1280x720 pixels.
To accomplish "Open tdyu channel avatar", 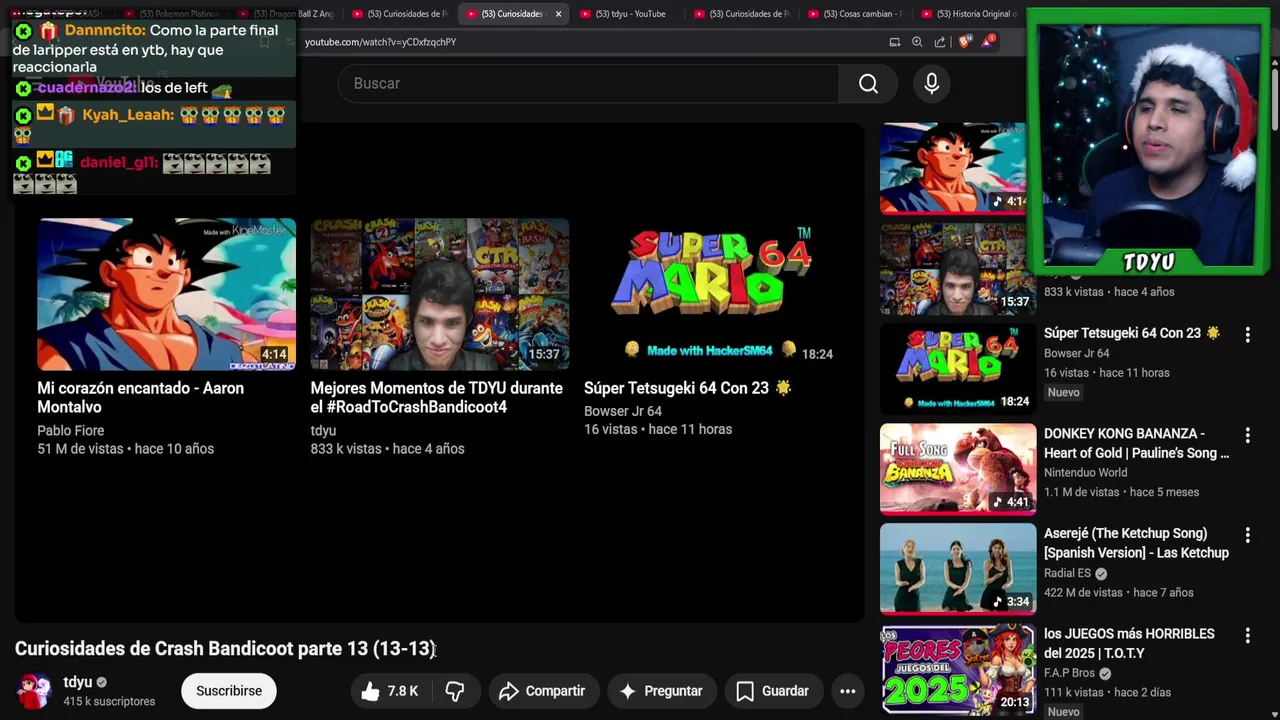I will point(33,691).
